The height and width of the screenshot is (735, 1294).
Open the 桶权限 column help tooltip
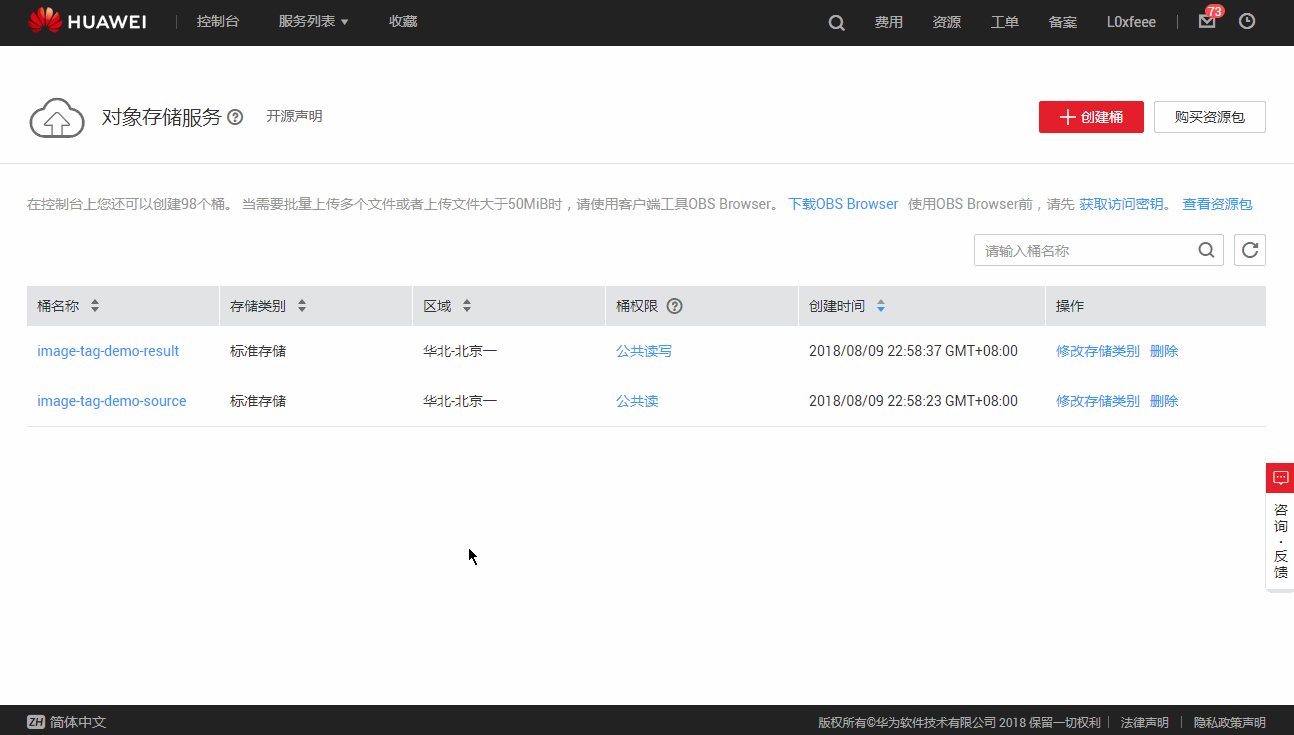tap(675, 306)
